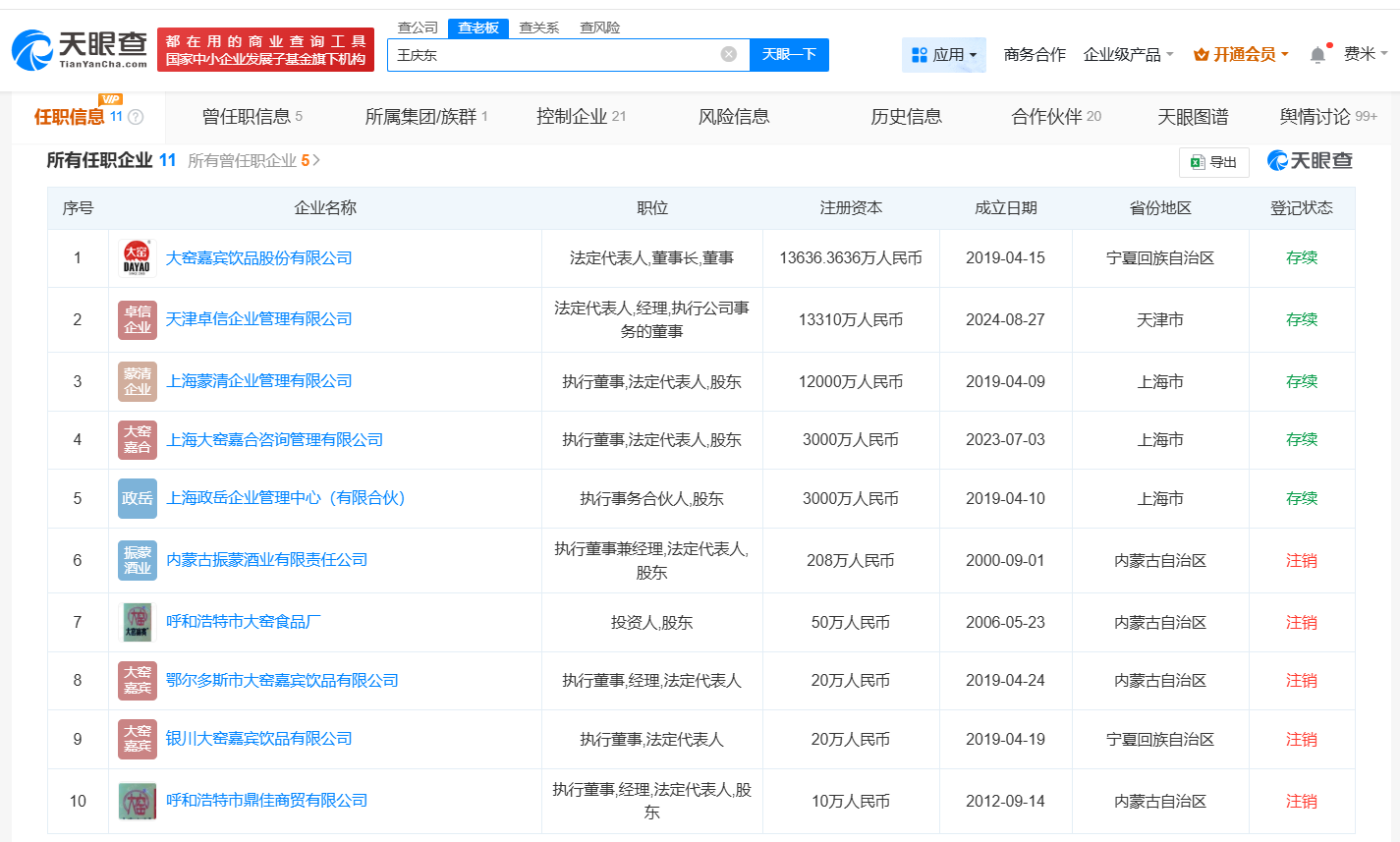Click the 振蒙酒业 company logo icon
This screenshot has height=842, width=1400.
[137, 560]
